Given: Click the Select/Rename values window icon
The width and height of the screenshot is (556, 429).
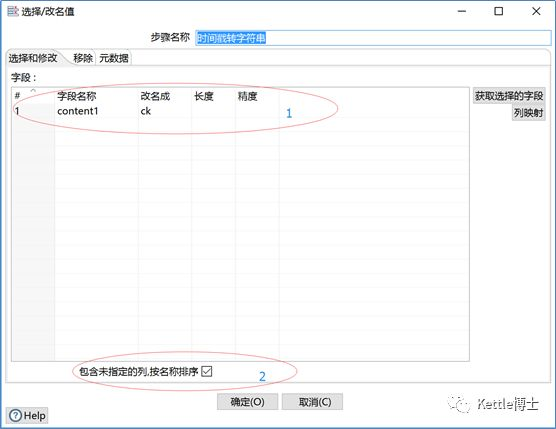Looking at the screenshot, I should (x=13, y=11).
